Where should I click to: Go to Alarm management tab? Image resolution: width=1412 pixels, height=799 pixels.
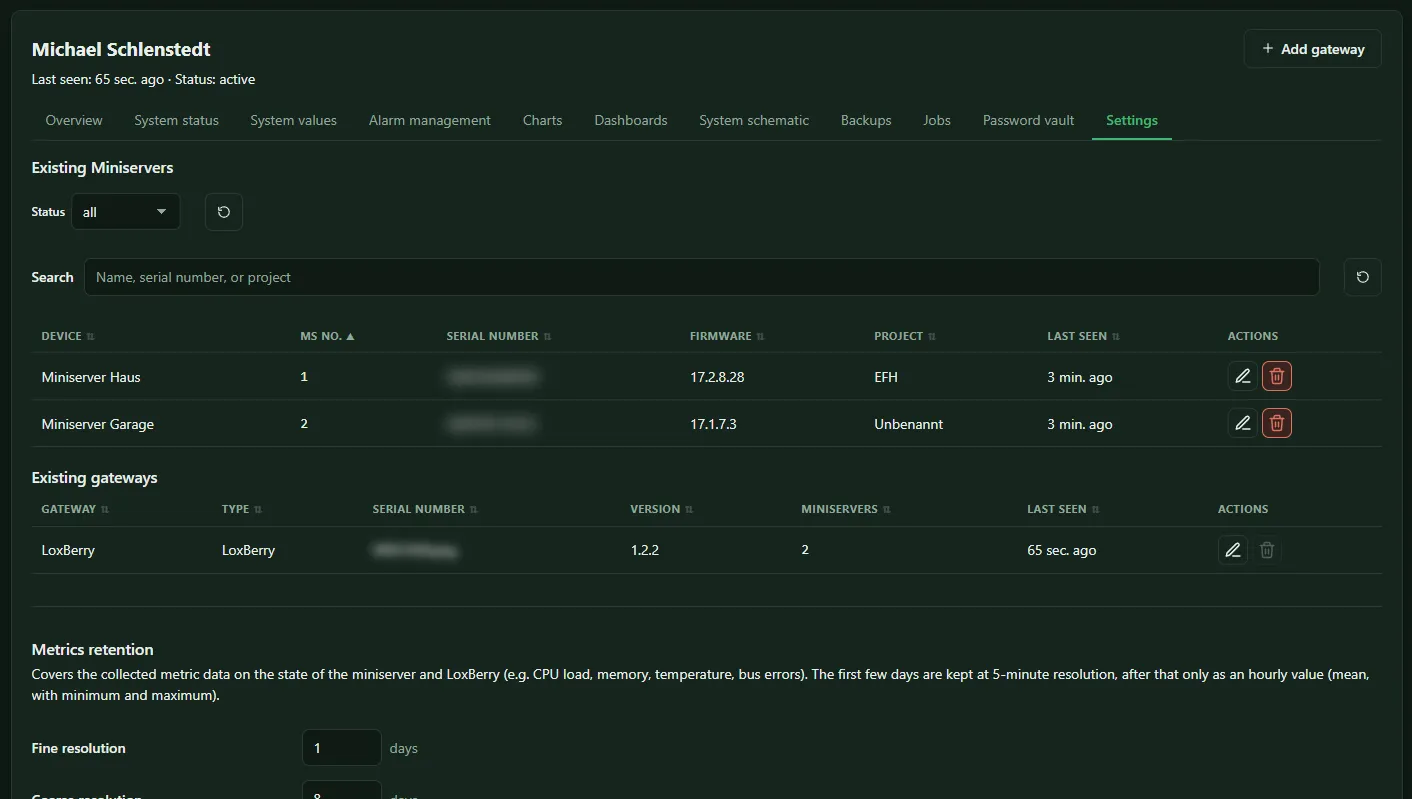tap(430, 120)
